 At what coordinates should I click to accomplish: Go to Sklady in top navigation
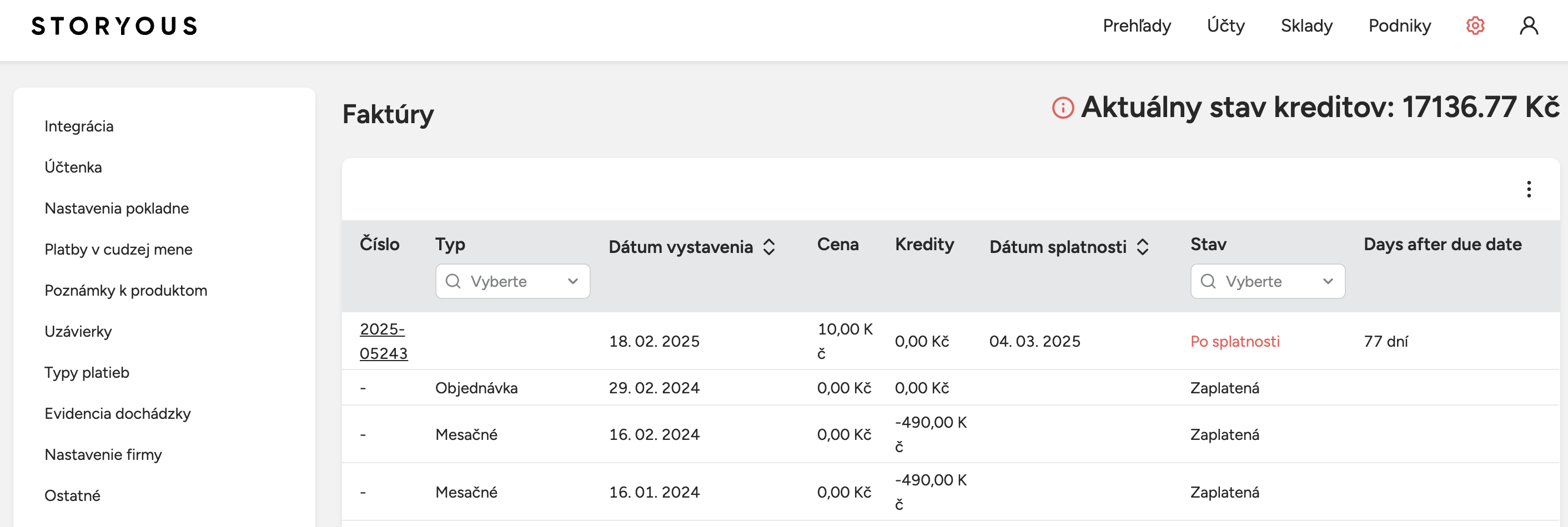1306,26
